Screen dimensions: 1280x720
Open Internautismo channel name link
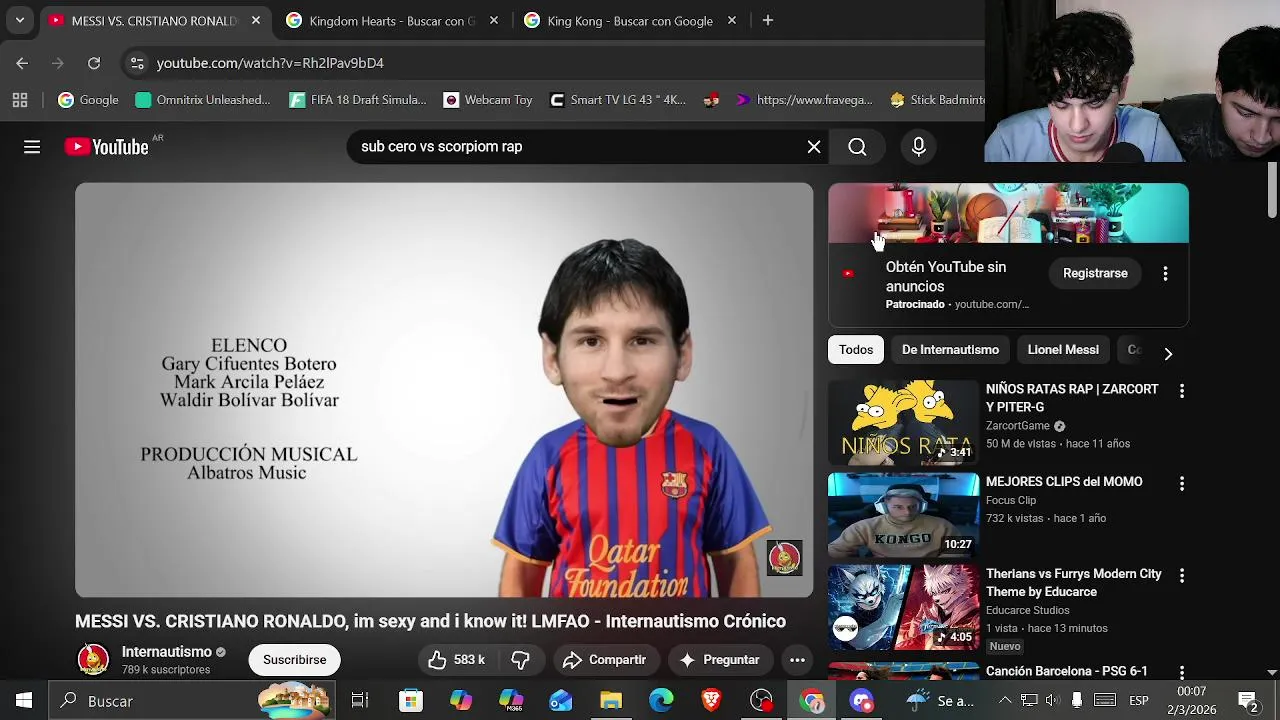pos(167,652)
